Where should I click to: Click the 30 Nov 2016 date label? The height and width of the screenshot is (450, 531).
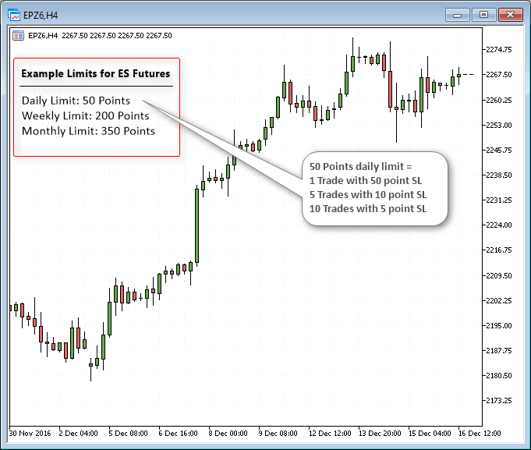pyautogui.click(x=30, y=433)
